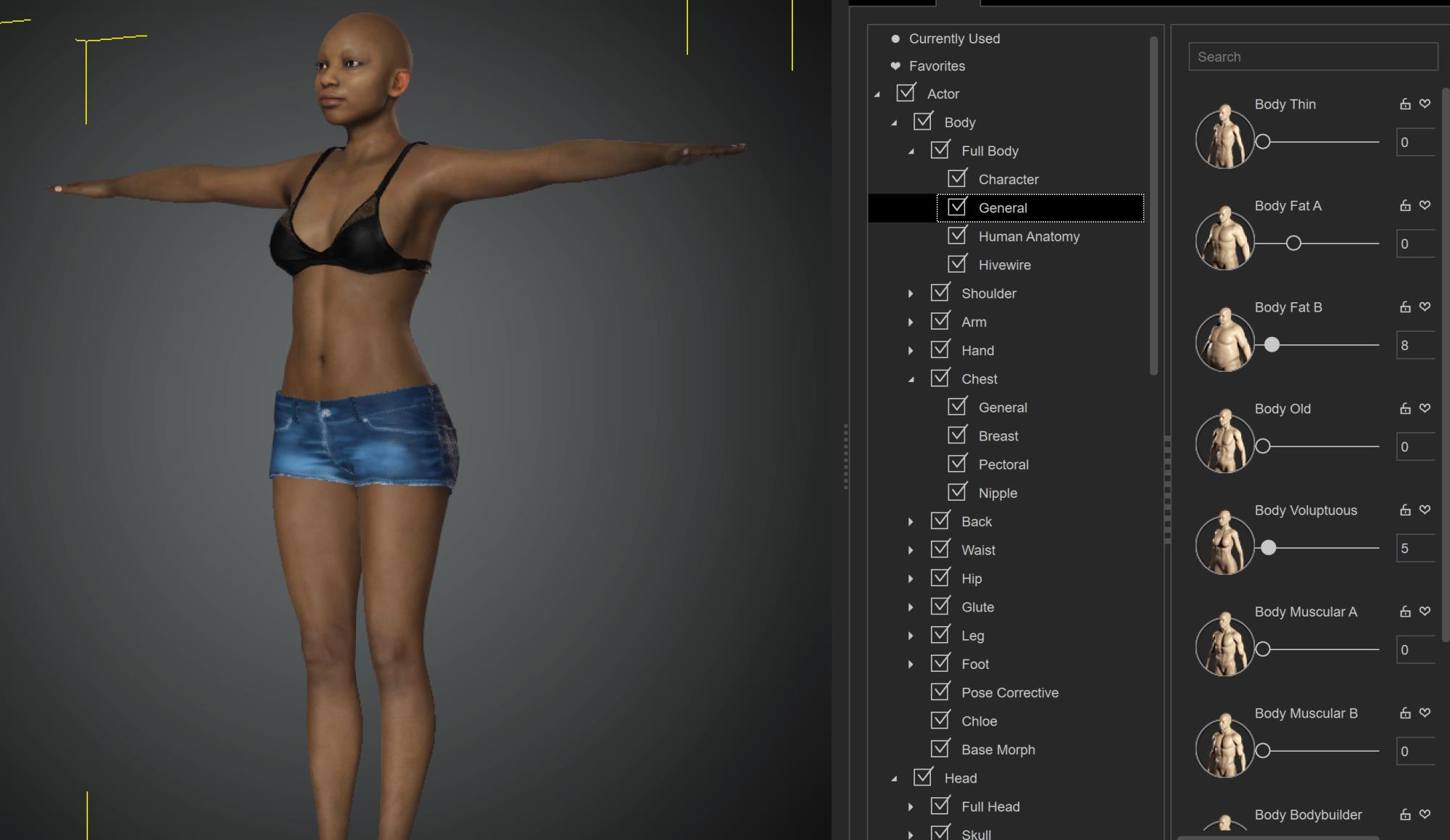Uncheck the Actor checkbox
Image resolution: width=1450 pixels, height=840 pixels.
tap(906, 93)
